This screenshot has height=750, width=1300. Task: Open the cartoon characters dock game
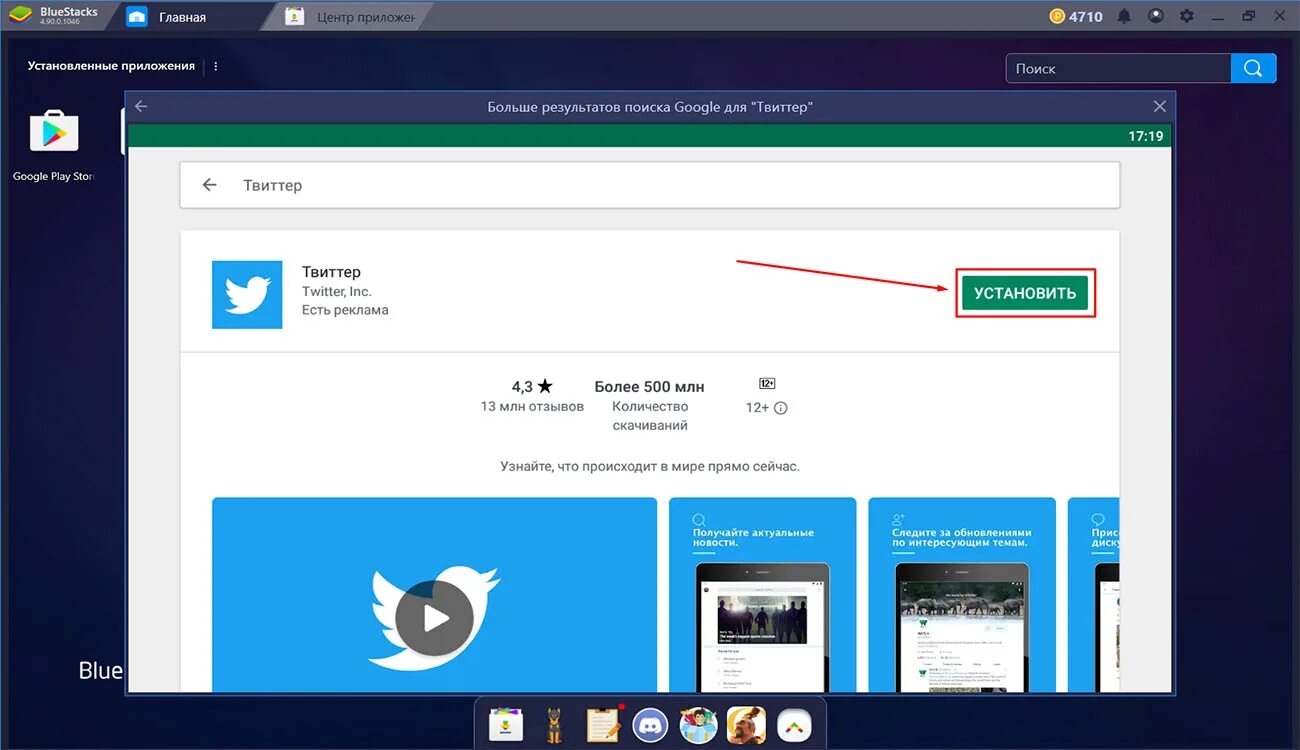tap(698, 724)
